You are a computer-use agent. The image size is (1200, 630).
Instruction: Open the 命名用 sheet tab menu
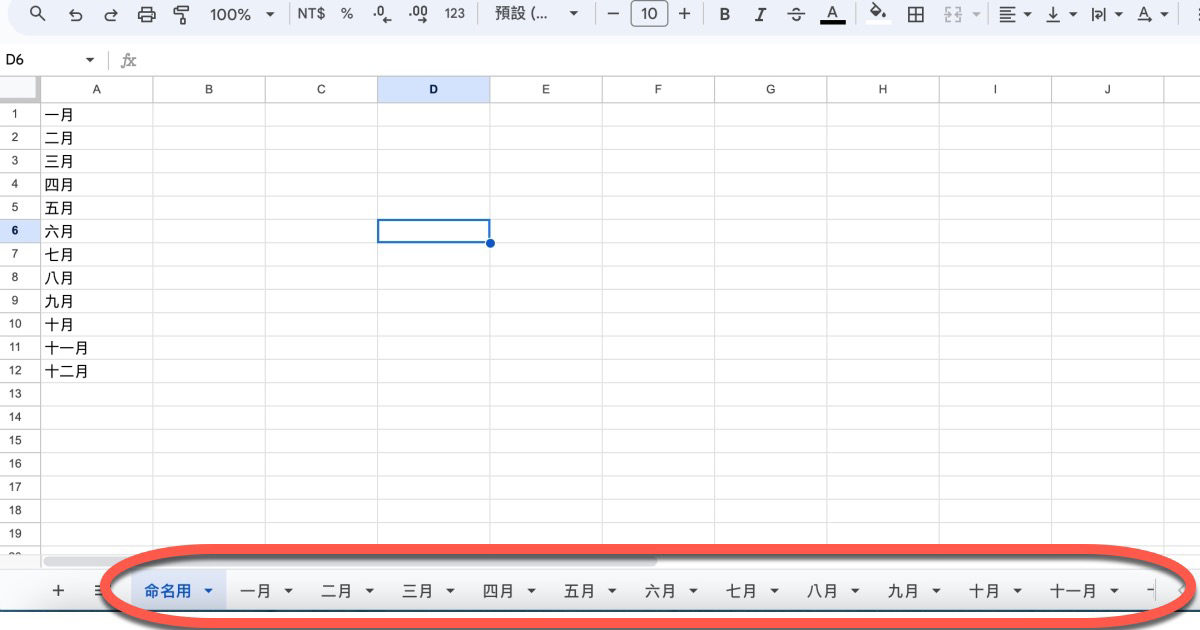207,590
